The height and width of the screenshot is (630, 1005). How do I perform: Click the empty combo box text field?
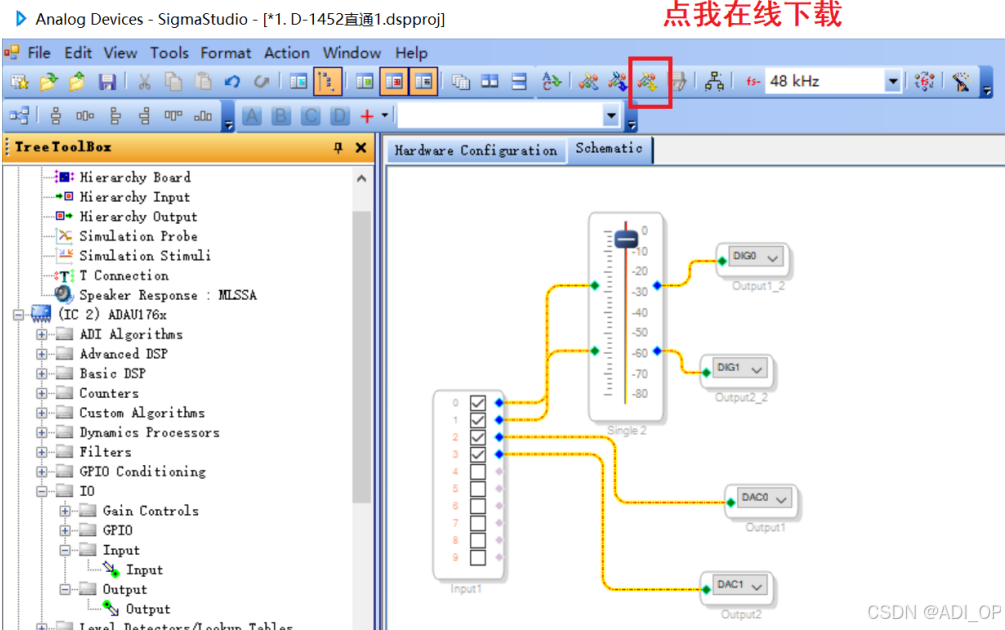pyautogui.click(x=500, y=116)
